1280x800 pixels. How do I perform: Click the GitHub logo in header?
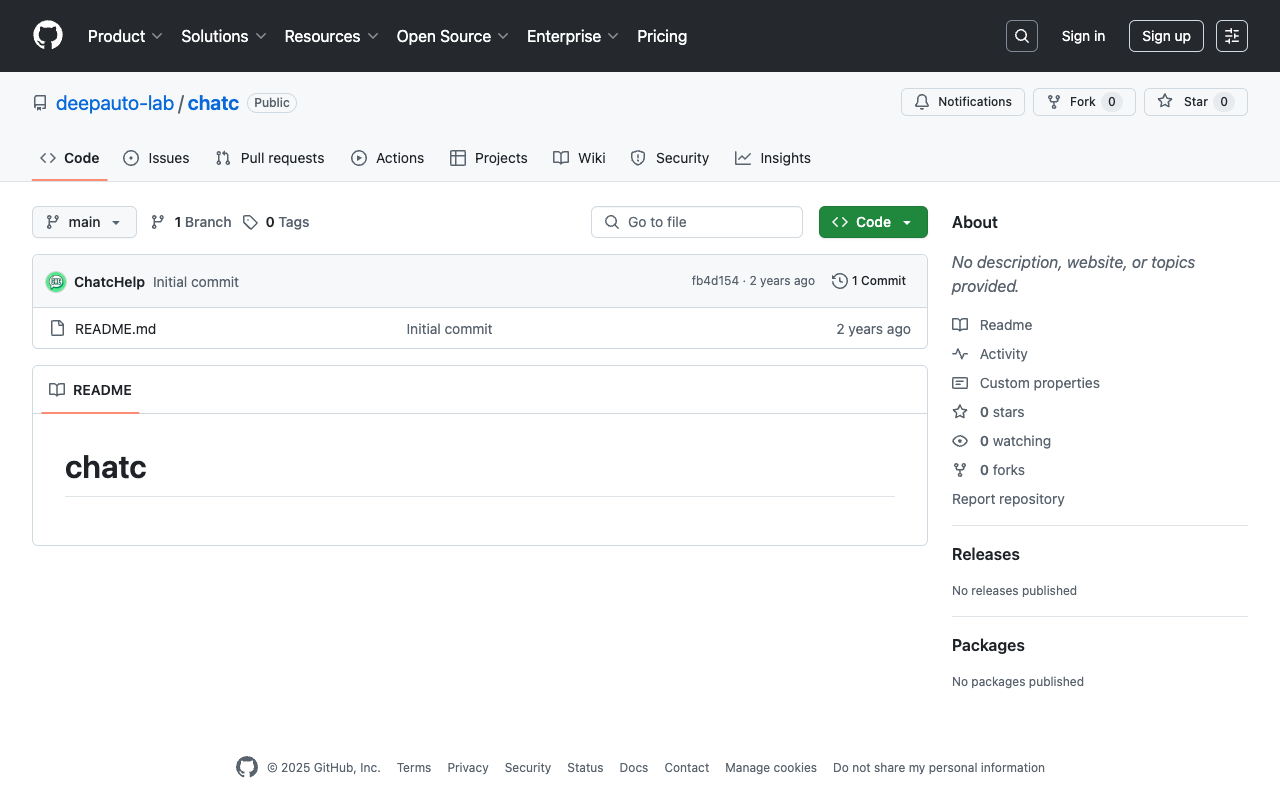pos(48,36)
